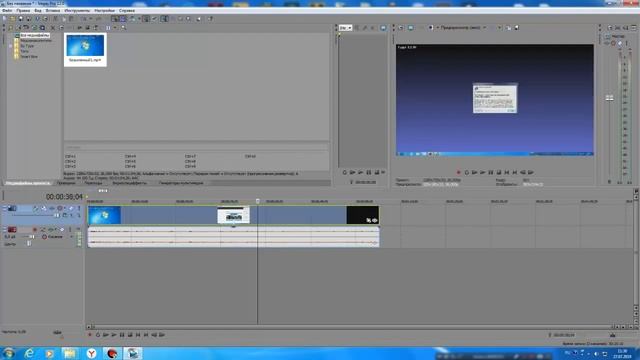Open Vegas Pro from Windows taskbar
640x360 pixels.
point(133,353)
